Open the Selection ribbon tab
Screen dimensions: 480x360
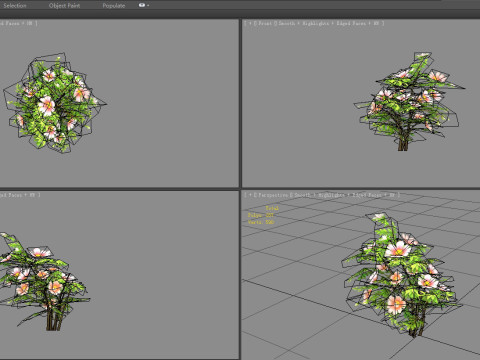(x=15, y=6)
